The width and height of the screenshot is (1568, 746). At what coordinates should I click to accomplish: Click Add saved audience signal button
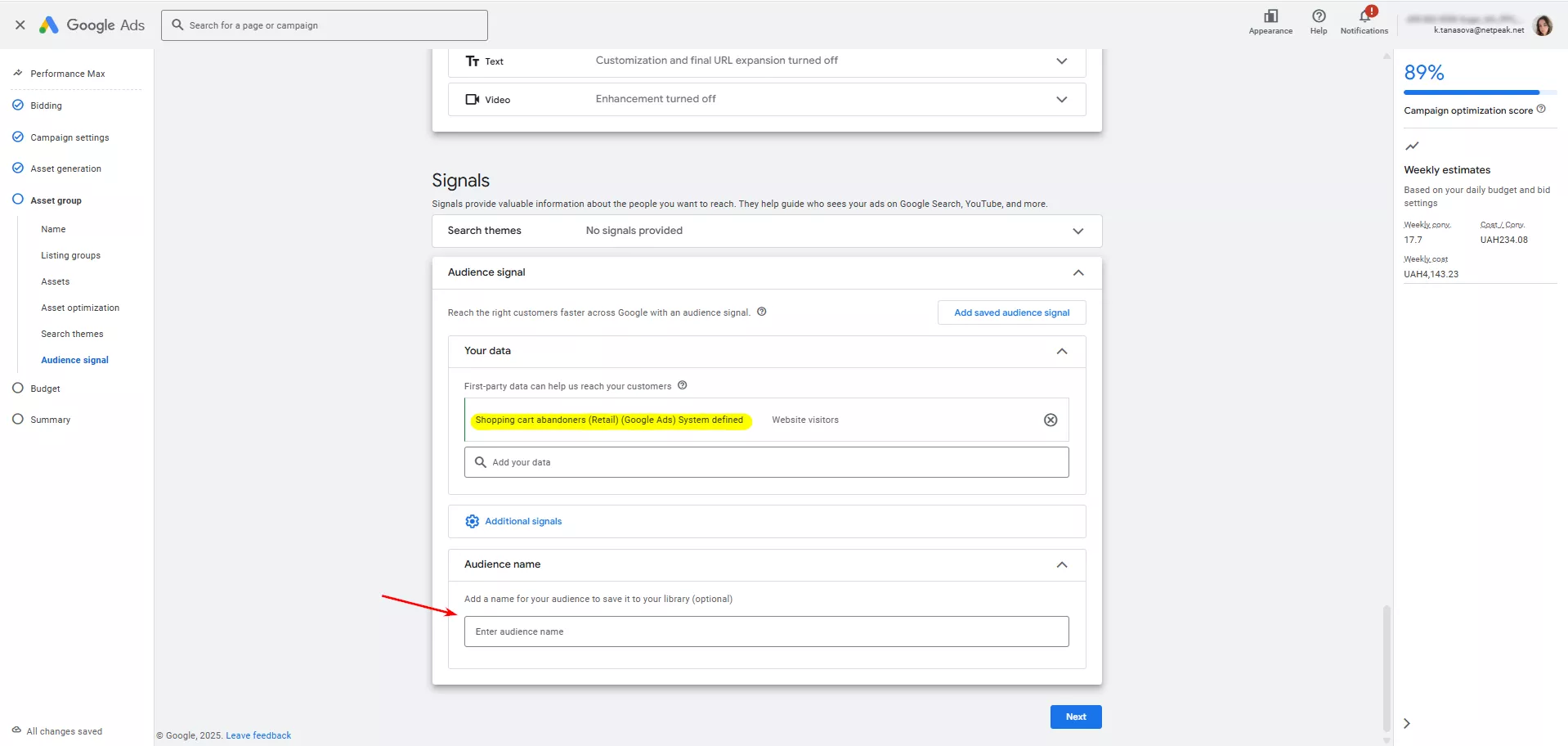coord(1011,312)
